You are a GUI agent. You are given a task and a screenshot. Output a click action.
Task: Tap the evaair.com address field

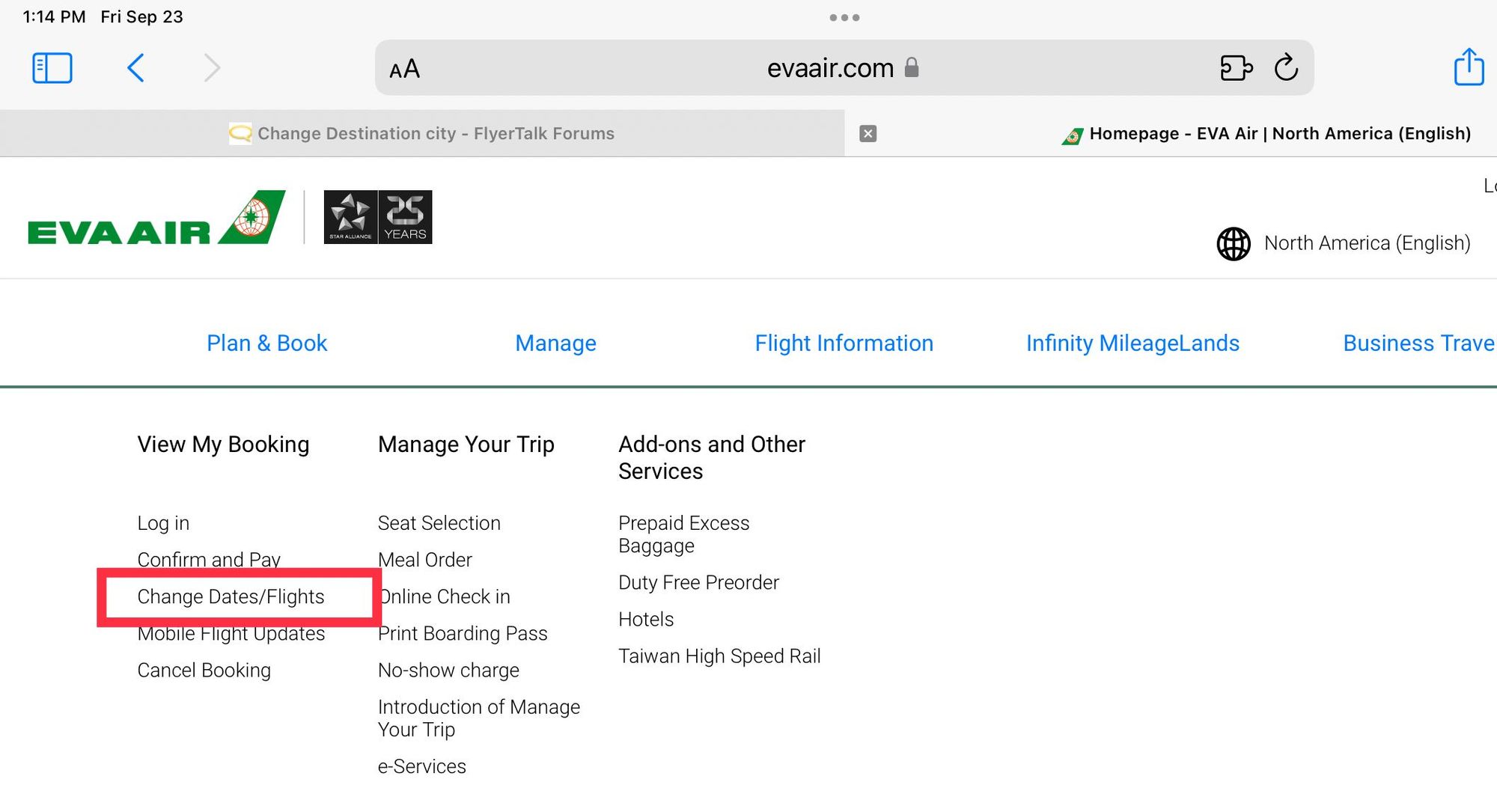coord(829,69)
